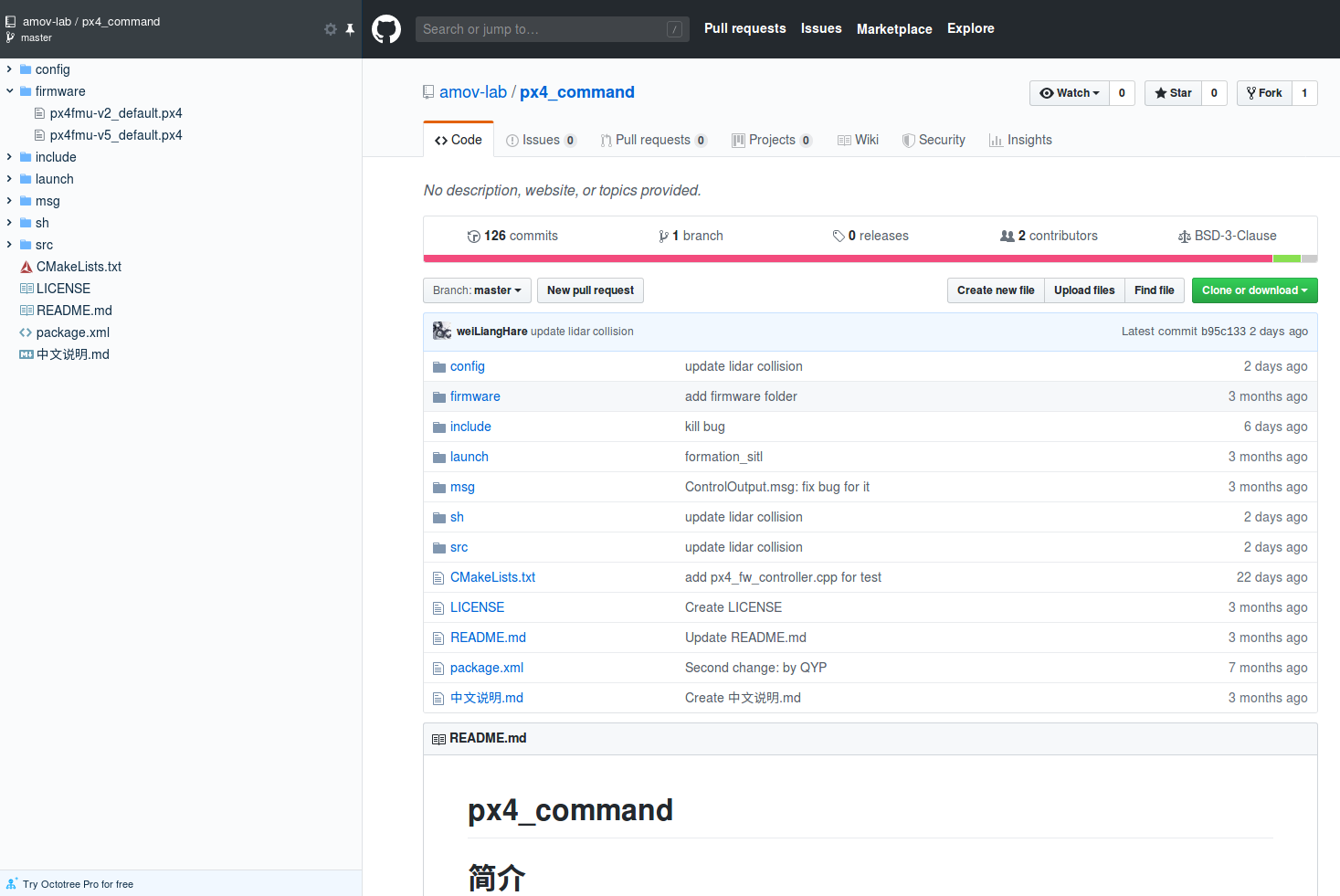
Task: Open the Wiki tab
Action: 858,140
